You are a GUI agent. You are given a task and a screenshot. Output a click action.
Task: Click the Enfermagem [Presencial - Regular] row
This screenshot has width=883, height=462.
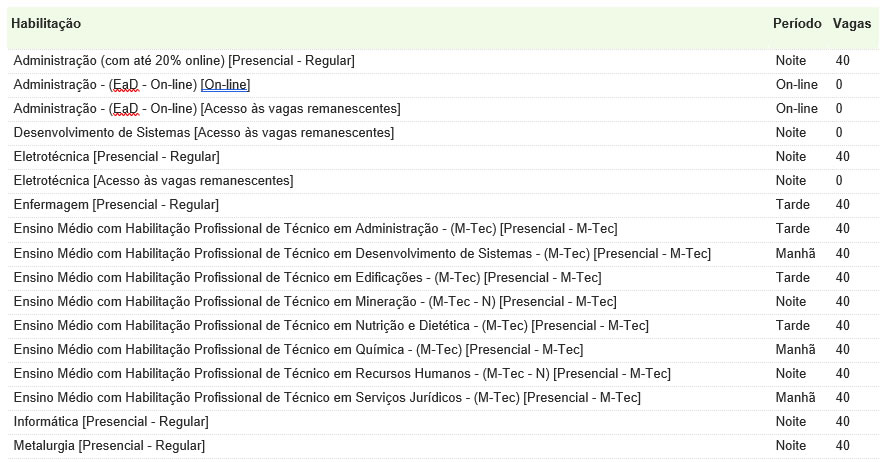[116, 205]
